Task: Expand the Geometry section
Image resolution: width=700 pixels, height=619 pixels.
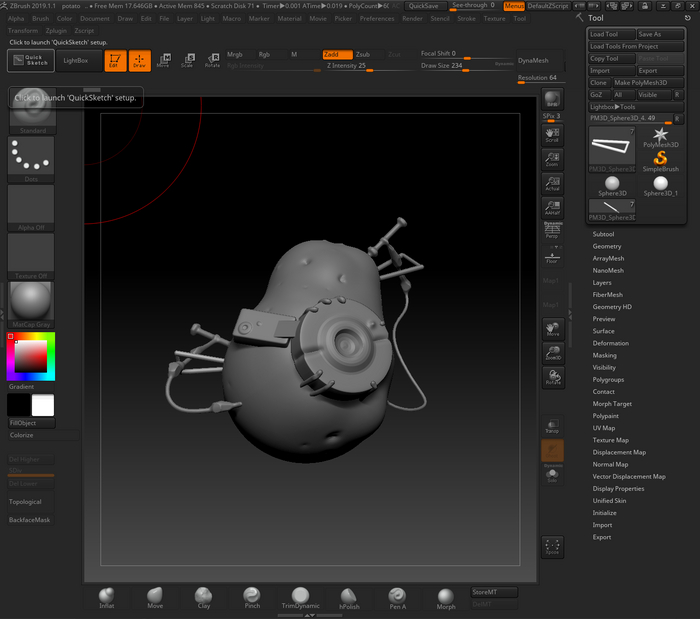Action: (x=607, y=246)
